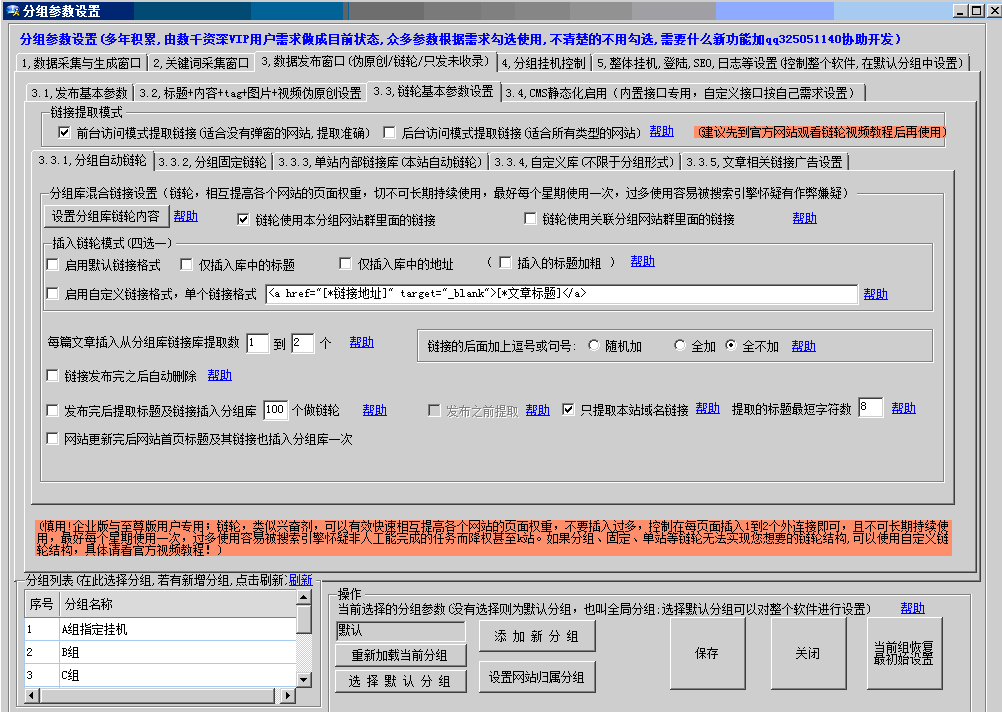Switch to tab 4 分组挂机控制
1002x712 pixels.
click(543, 63)
